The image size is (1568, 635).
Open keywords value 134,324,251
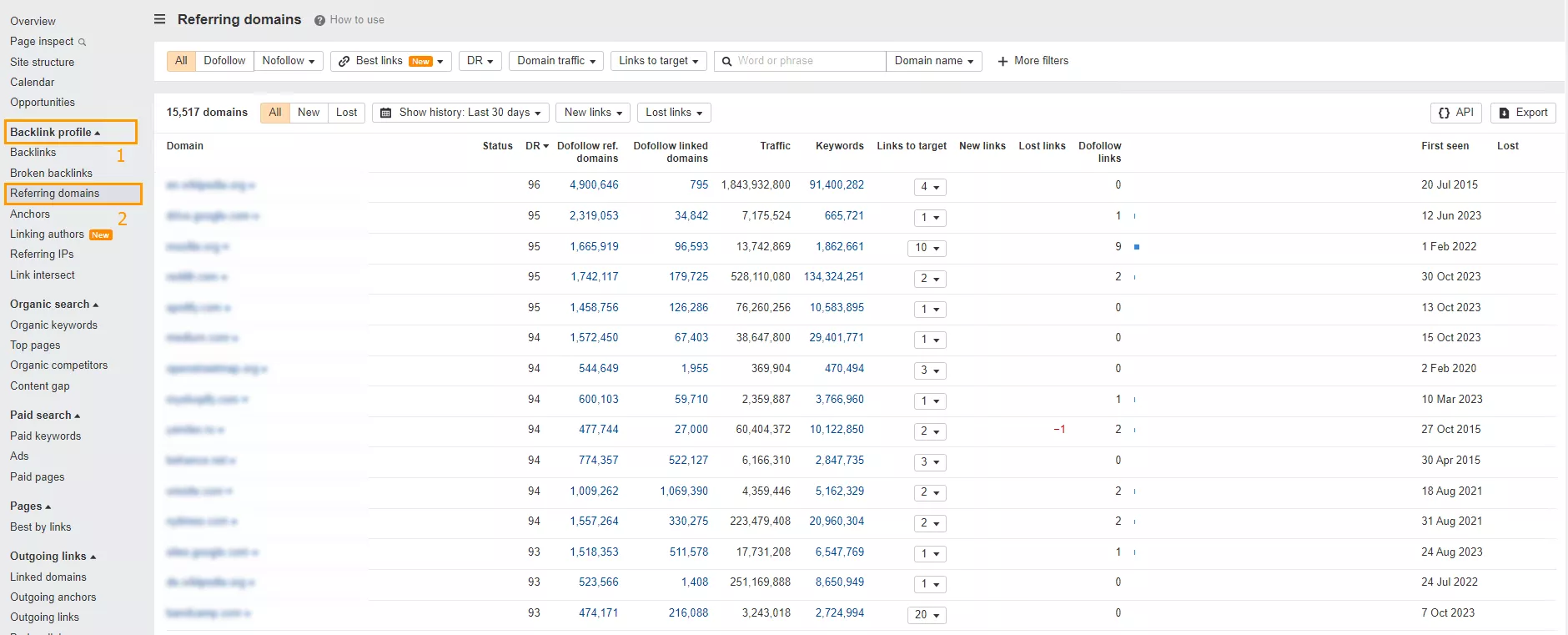tap(834, 277)
